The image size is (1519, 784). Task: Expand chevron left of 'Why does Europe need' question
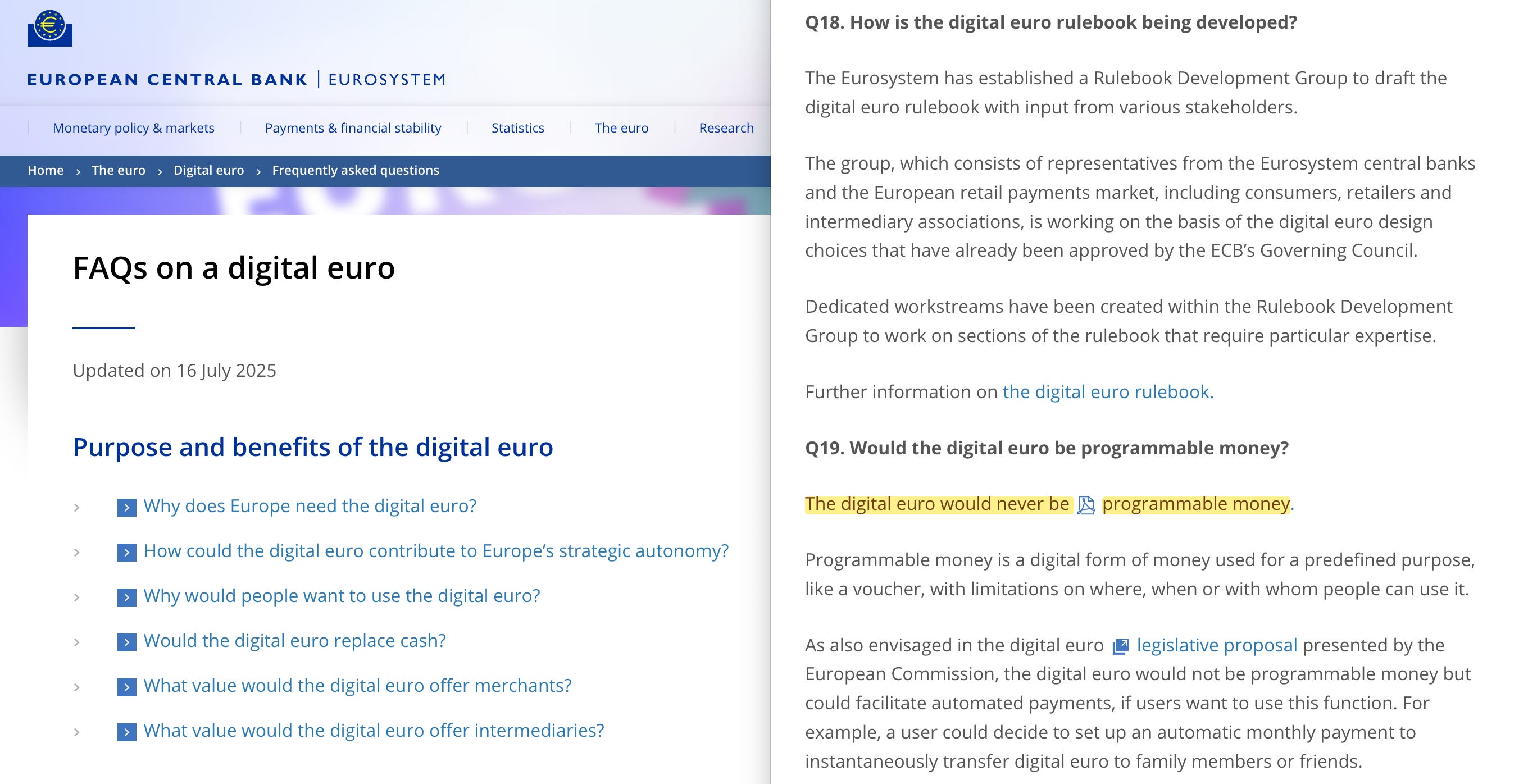coord(76,507)
